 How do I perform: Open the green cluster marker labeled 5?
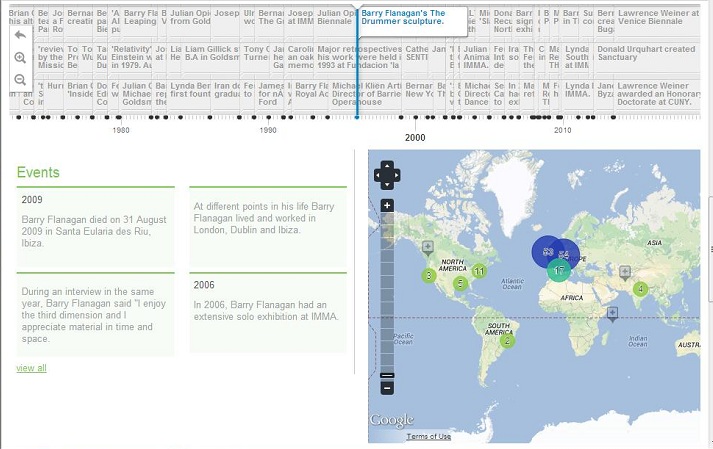point(460,283)
